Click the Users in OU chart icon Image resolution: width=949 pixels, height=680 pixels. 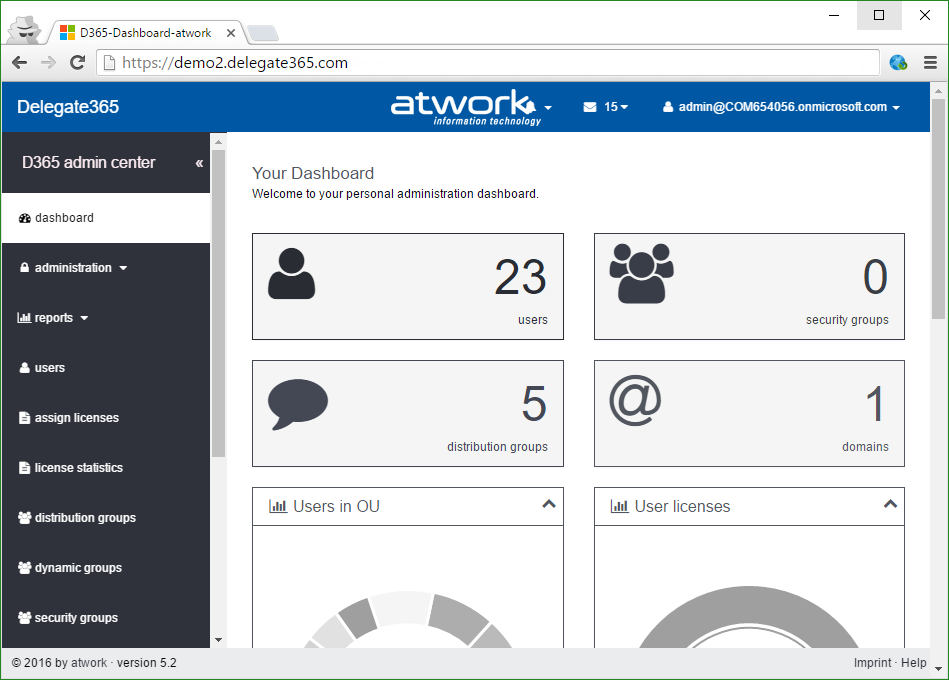pos(278,506)
